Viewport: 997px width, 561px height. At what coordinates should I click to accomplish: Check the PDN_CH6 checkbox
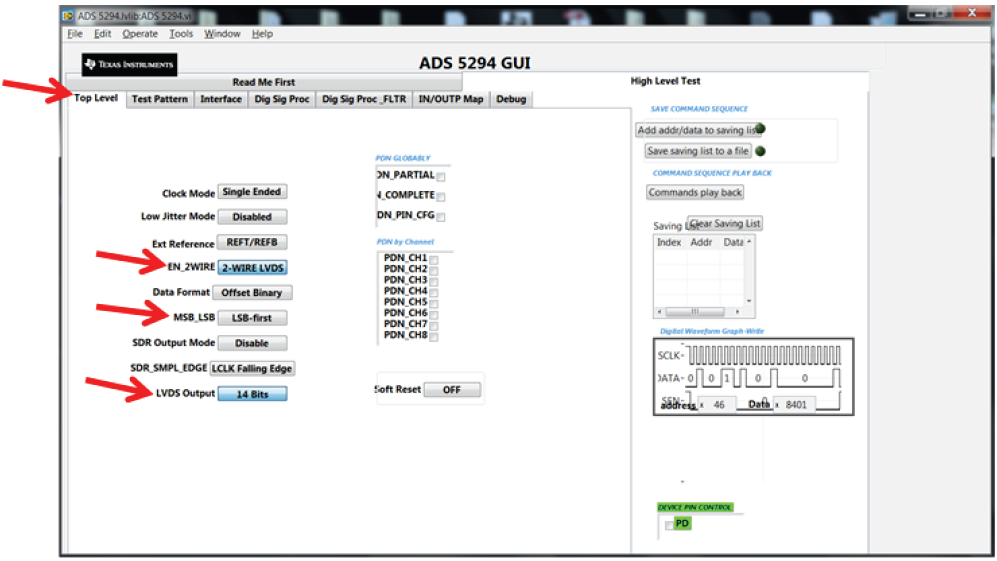[434, 315]
